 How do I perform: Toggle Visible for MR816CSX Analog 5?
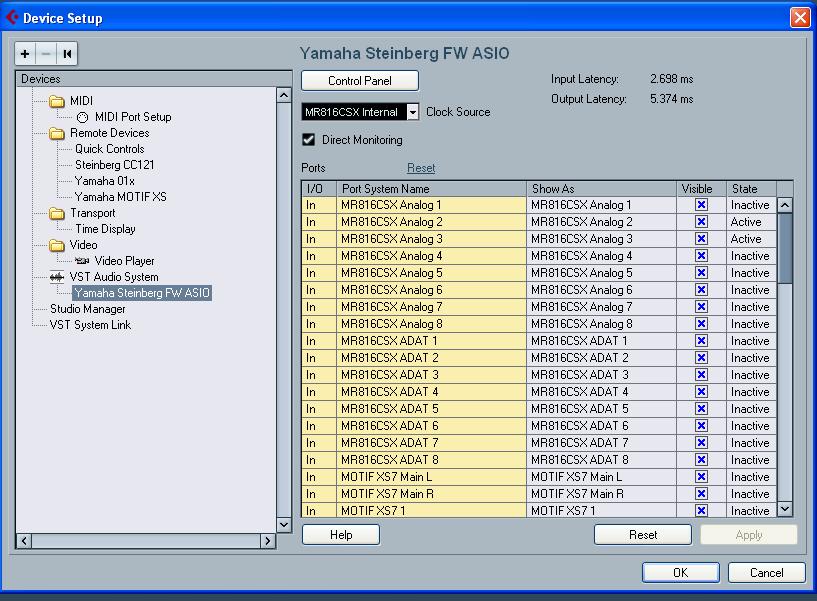701,273
